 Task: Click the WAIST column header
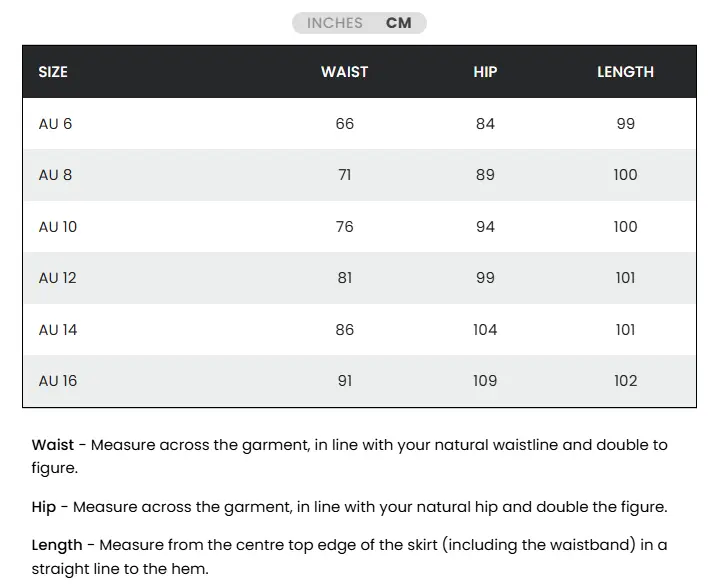(x=344, y=72)
